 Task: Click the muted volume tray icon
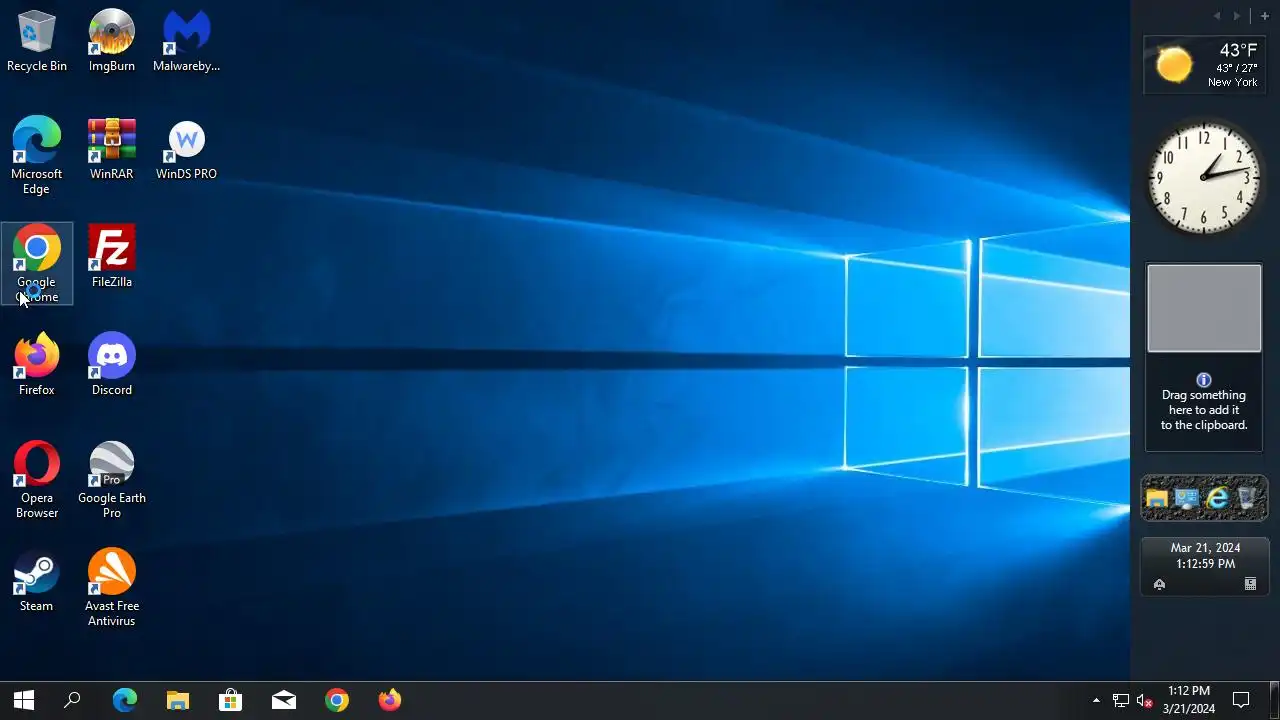point(1146,701)
